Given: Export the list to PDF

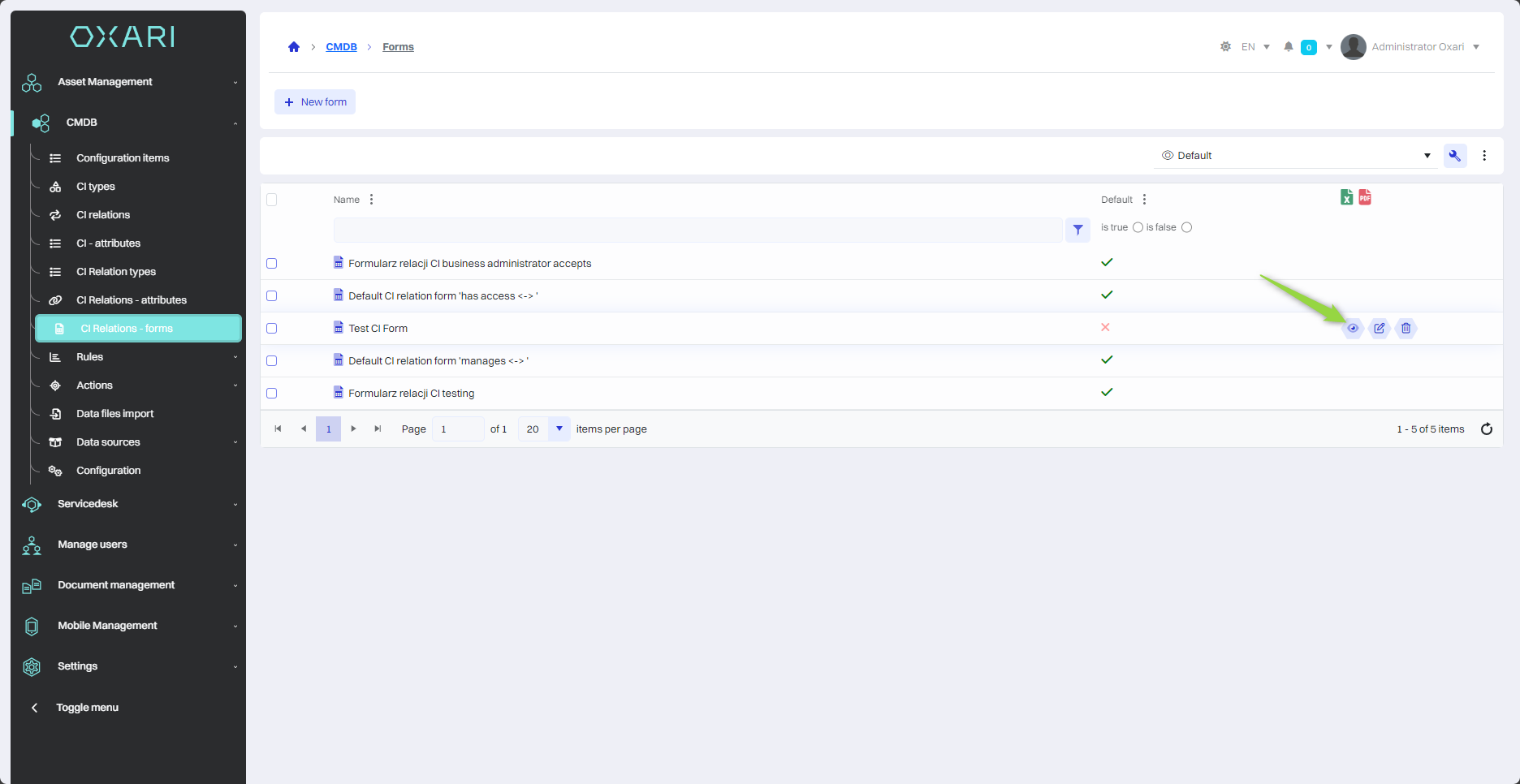Looking at the screenshot, I should point(1365,197).
